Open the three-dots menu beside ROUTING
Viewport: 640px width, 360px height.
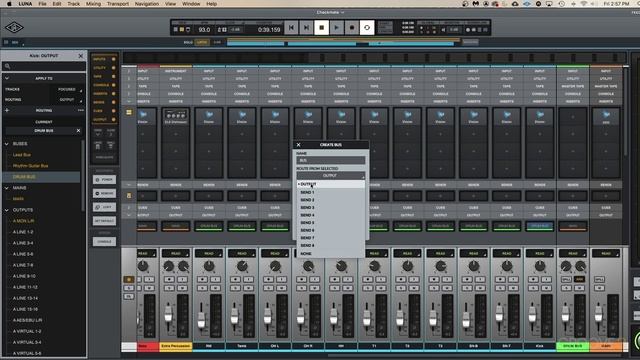pyautogui.click(x=80, y=110)
